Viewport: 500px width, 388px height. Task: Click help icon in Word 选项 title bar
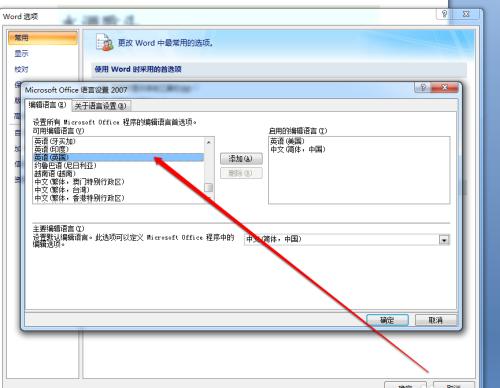(444, 14)
